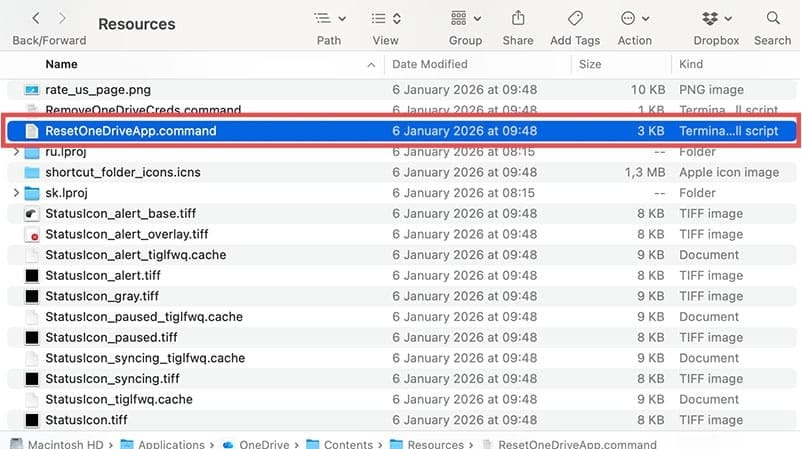Image resolution: width=802 pixels, height=449 pixels.
Task: Select StatusIcon_paused_tiglfwq.cache document icon
Action: click(32, 317)
